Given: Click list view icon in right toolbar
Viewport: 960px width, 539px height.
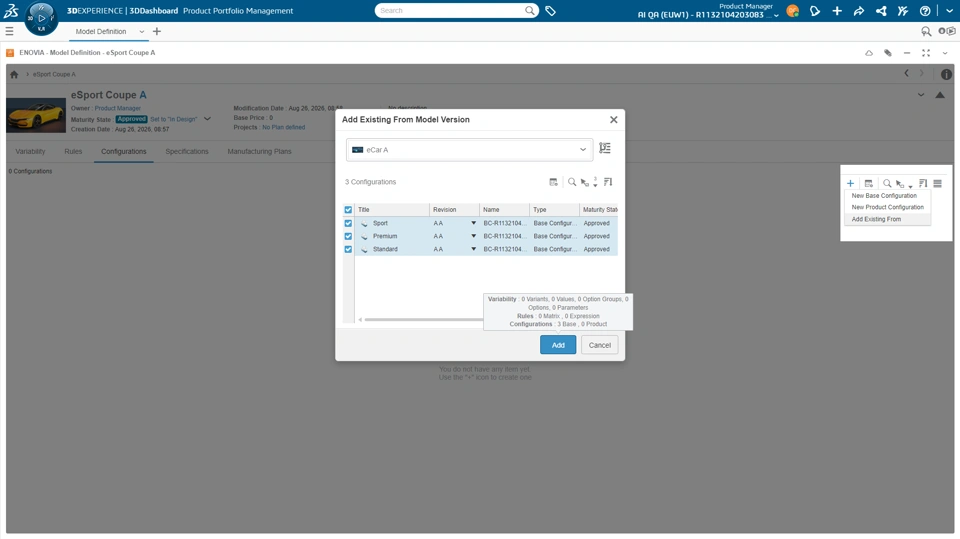Looking at the screenshot, I should click(937, 183).
